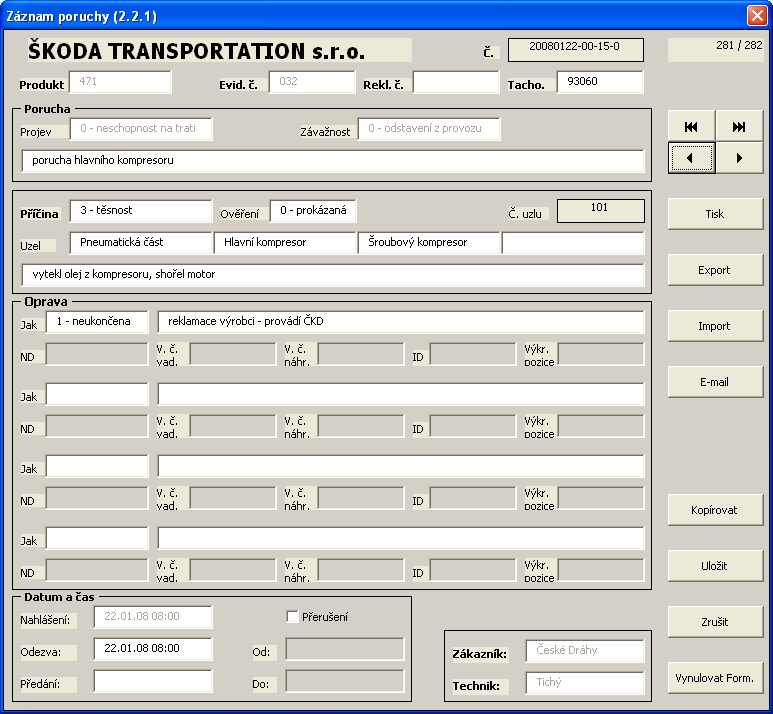This screenshot has height=714, width=773.
Task: Cancel using the Zrušit button
Action: point(715,622)
